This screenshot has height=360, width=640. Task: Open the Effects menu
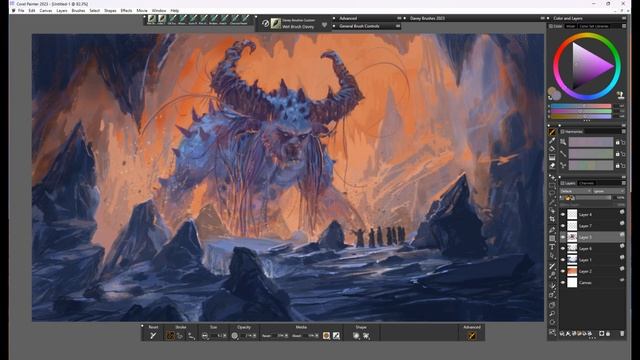coord(126,11)
